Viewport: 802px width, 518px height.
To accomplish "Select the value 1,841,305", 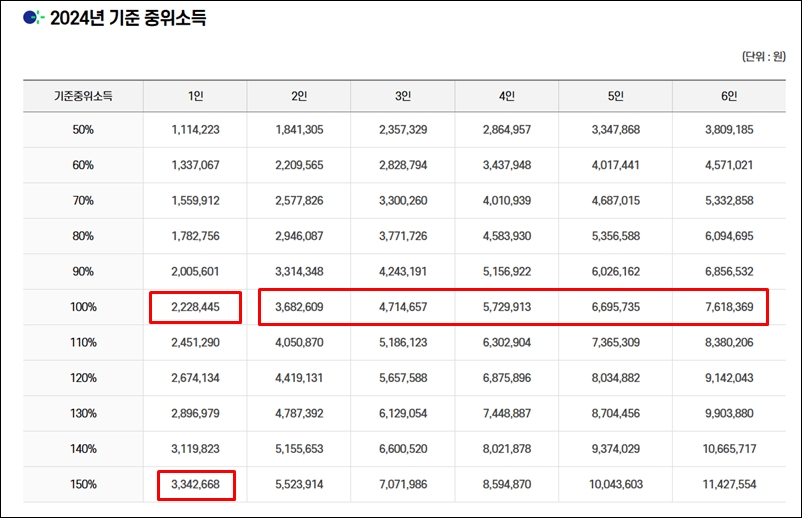I will coord(299,130).
